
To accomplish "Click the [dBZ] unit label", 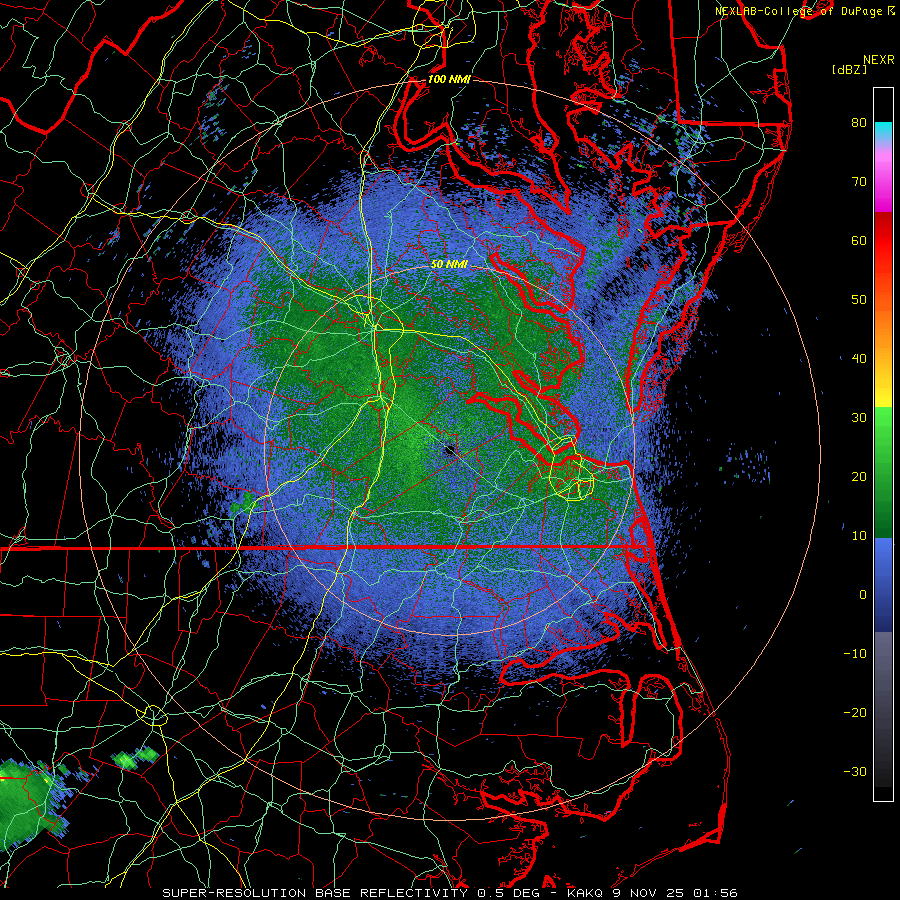I will coord(849,70).
